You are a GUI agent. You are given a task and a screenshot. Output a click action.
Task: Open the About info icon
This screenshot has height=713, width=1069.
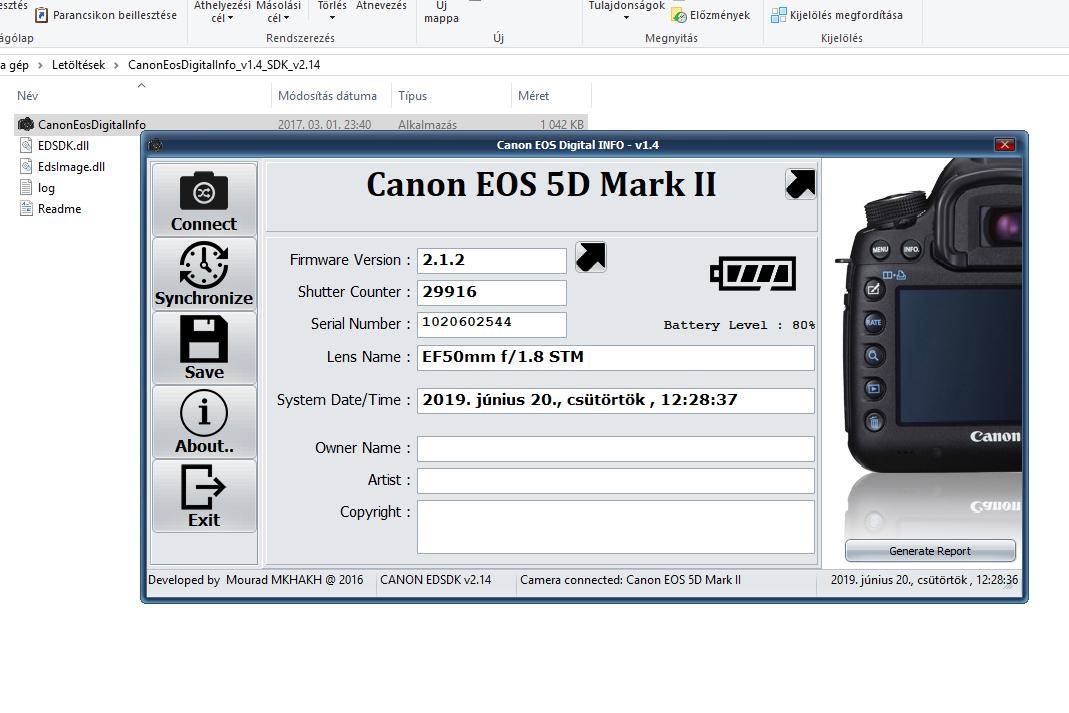coord(204,413)
